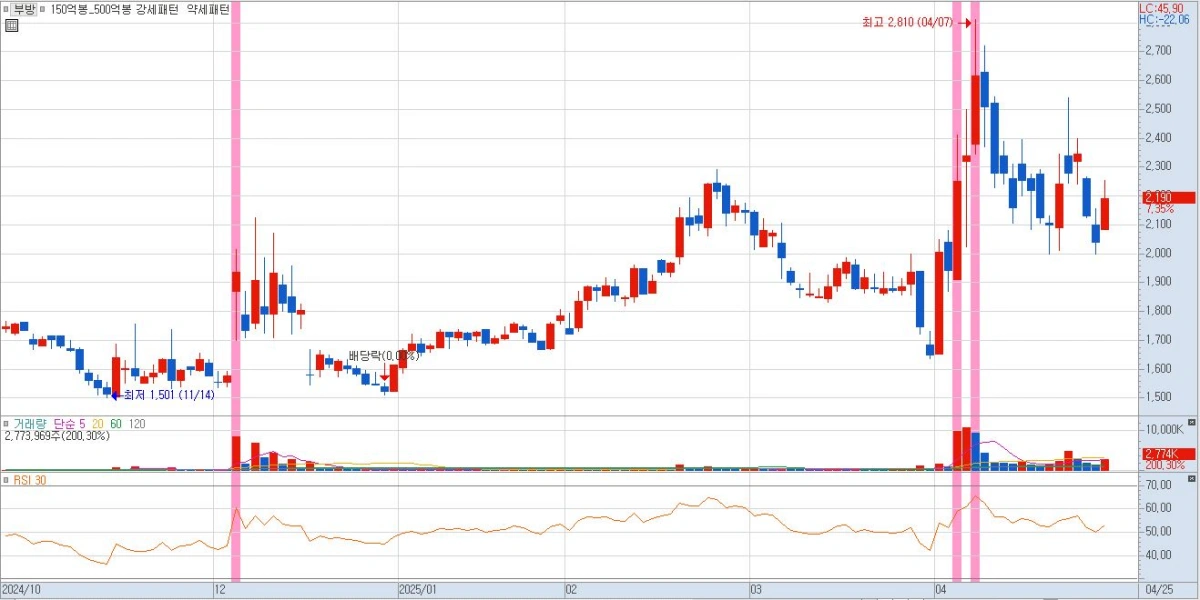Open the data table grid icon
This screenshot has height=600, width=1200.
tap(11, 25)
